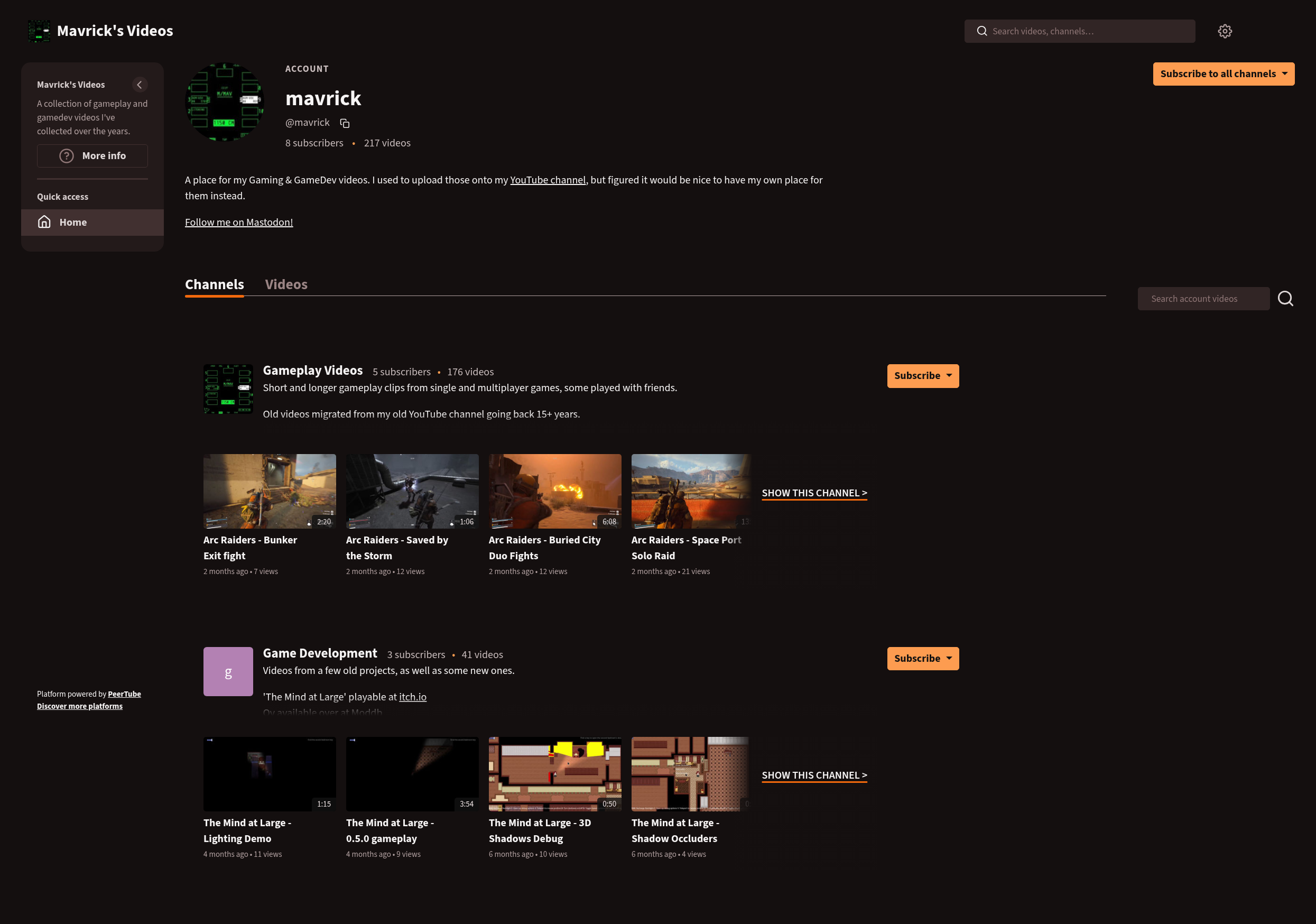Click the More info button
The width and height of the screenshot is (1316, 924).
coord(92,156)
